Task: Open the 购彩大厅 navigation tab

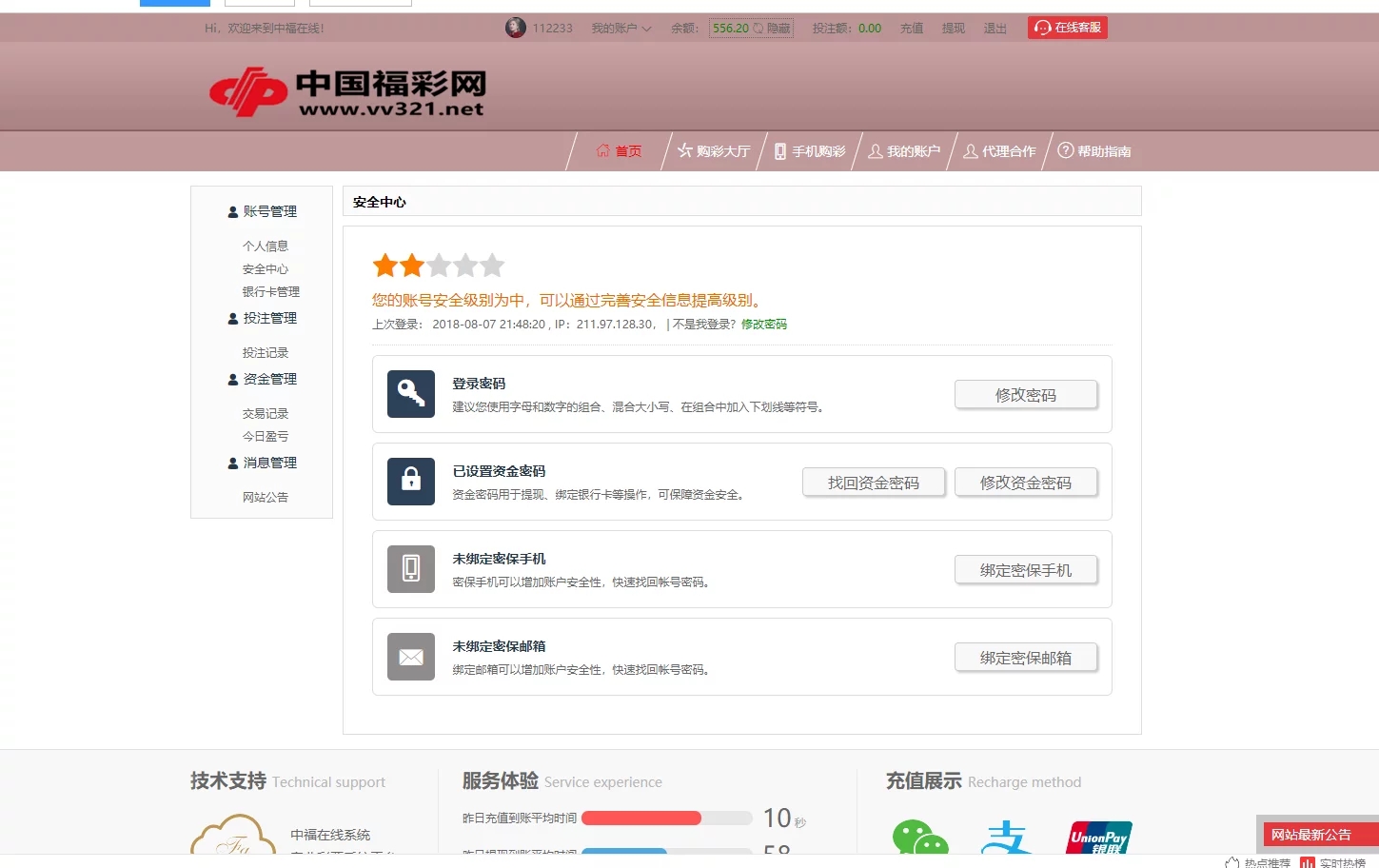Action: coord(714,151)
